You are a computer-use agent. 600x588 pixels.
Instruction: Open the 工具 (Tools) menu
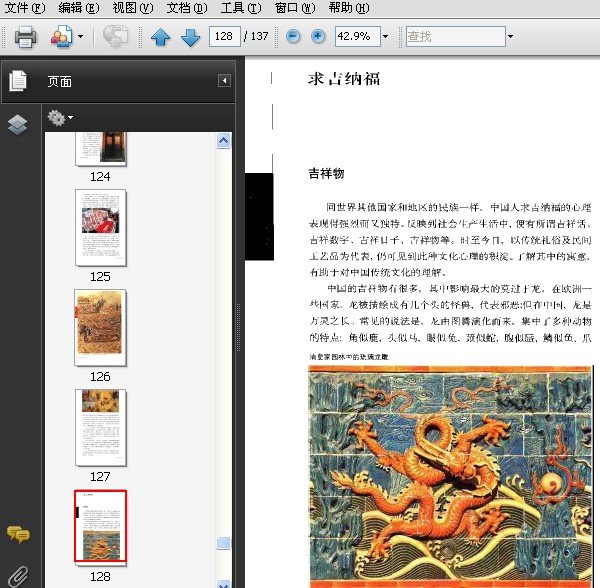point(241,8)
